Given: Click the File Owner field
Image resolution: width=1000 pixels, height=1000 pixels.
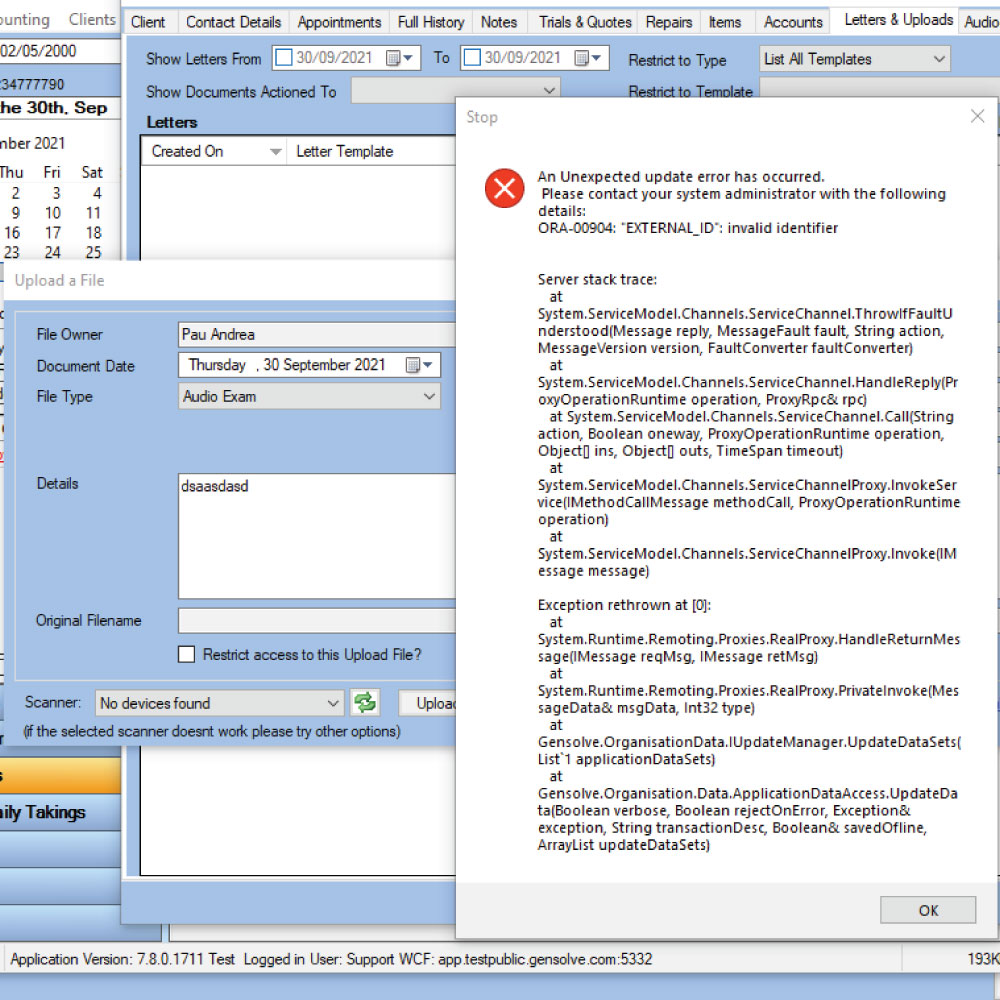Looking at the screenshot, I should (317, 335).
